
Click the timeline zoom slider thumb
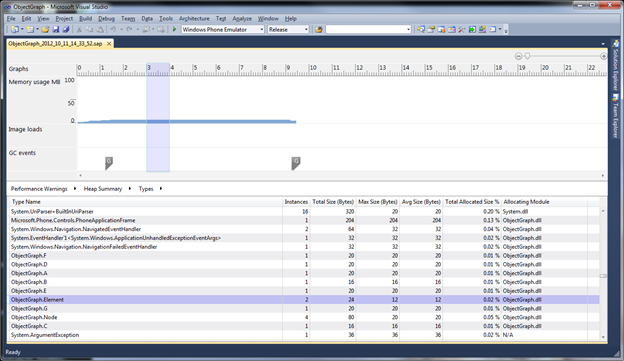coord(527,56)
